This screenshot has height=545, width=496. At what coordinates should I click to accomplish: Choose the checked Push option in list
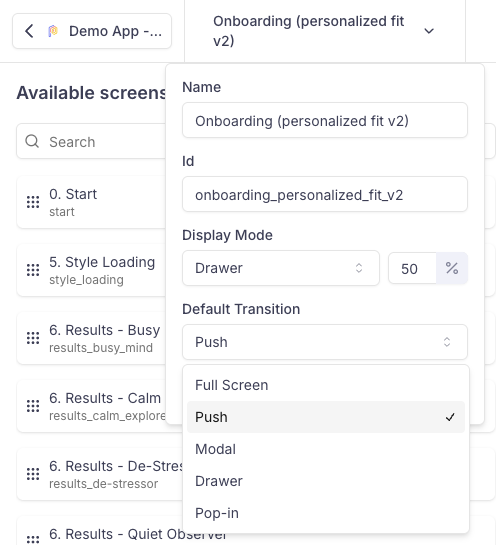(326, 417)
